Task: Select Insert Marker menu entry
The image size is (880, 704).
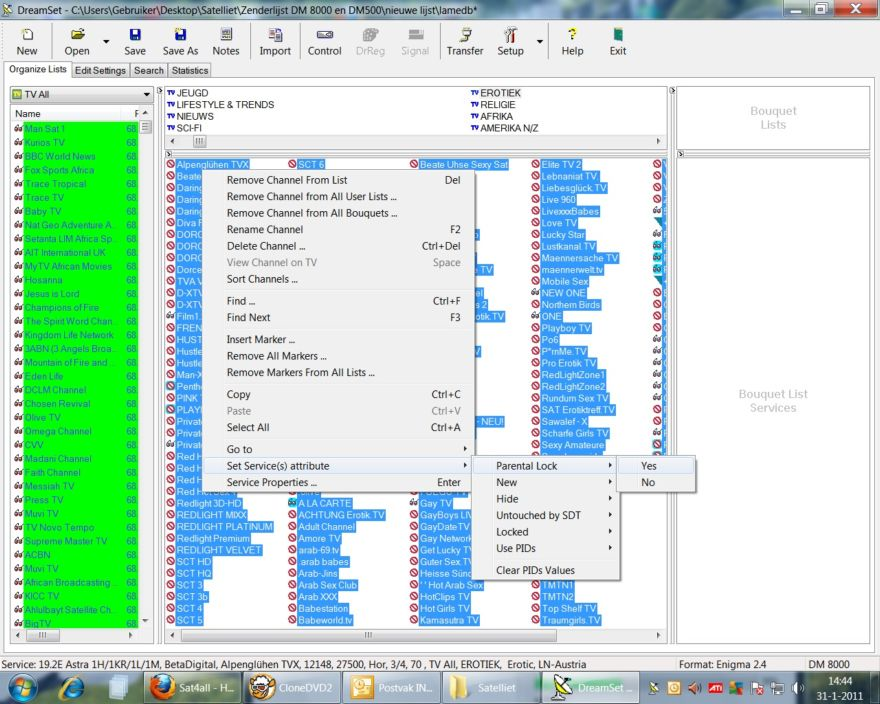Action: (x=338, y=339)
